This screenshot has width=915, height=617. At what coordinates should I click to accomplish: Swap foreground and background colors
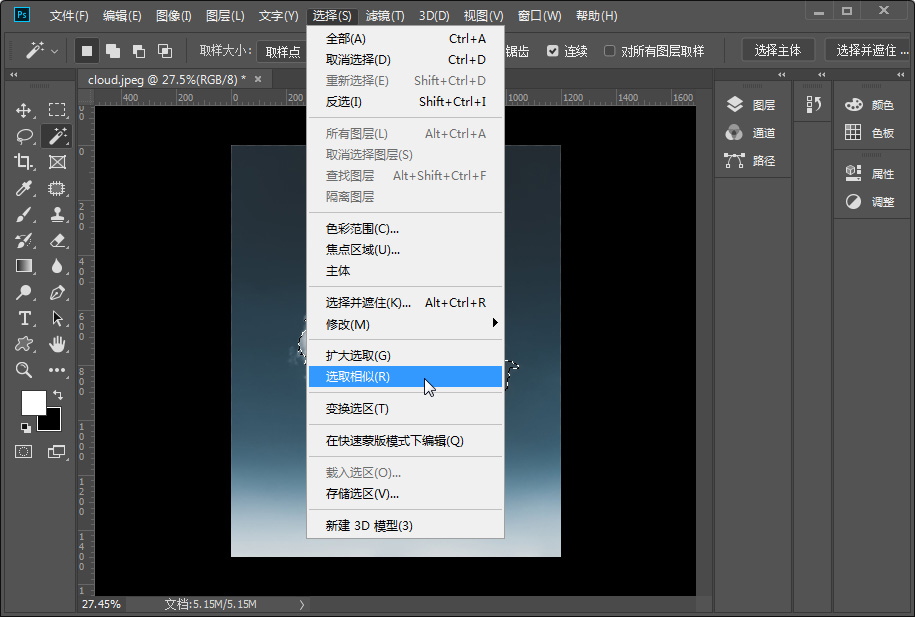58,395
